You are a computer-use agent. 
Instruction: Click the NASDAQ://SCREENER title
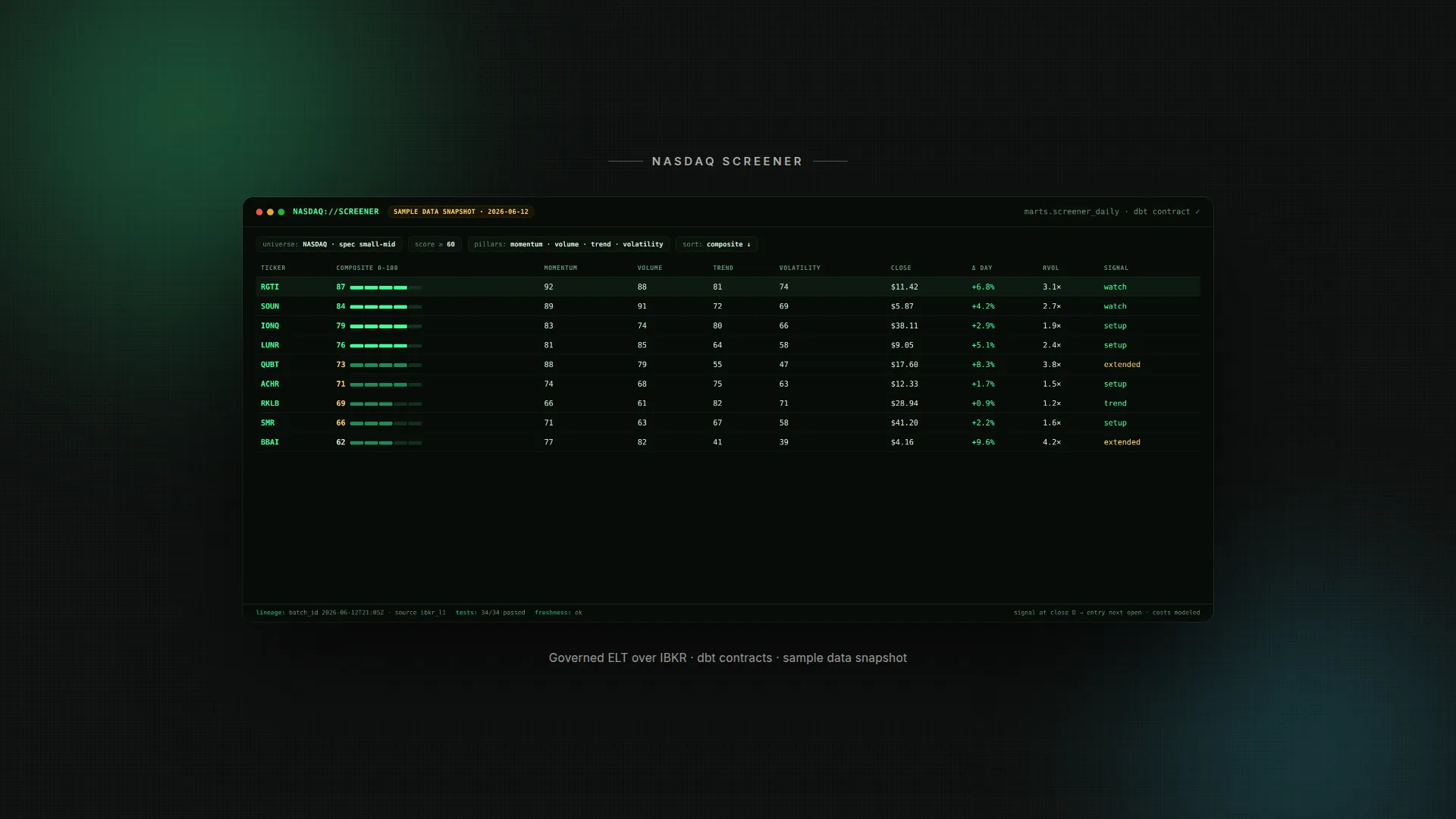pos(336,212)
